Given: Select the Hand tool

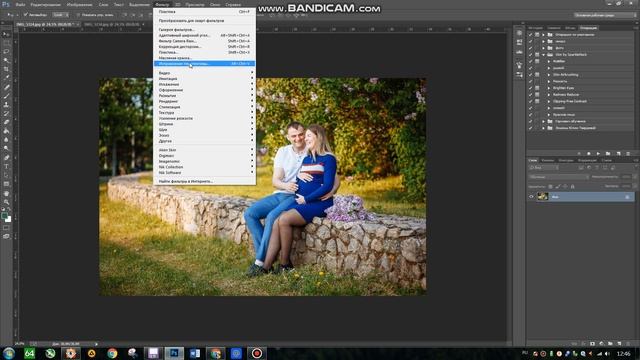Looking at the screenshot, I should pyautogui.click(x=6, y=193).
